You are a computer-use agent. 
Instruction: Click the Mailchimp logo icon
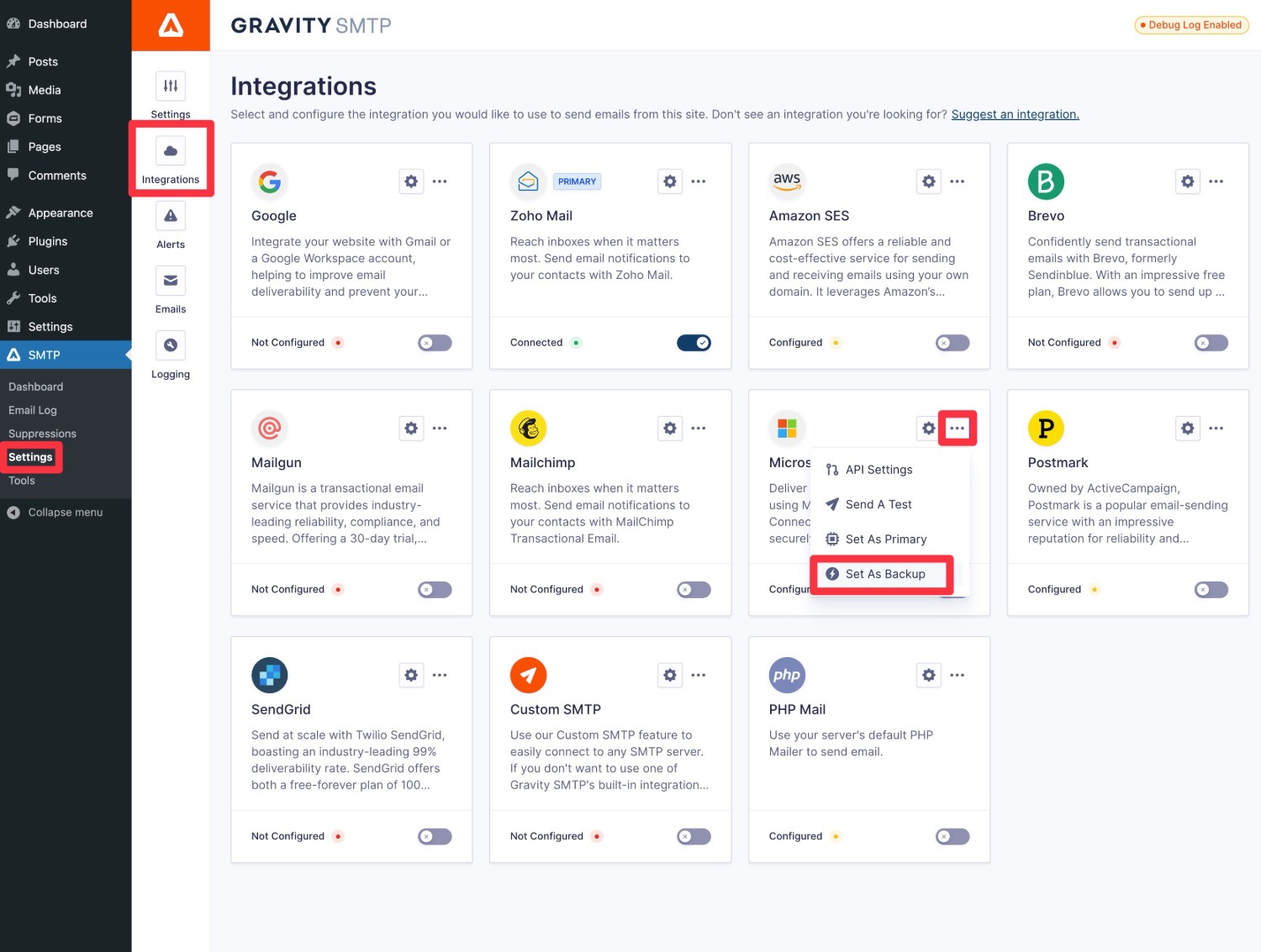[x=529, y=429]
